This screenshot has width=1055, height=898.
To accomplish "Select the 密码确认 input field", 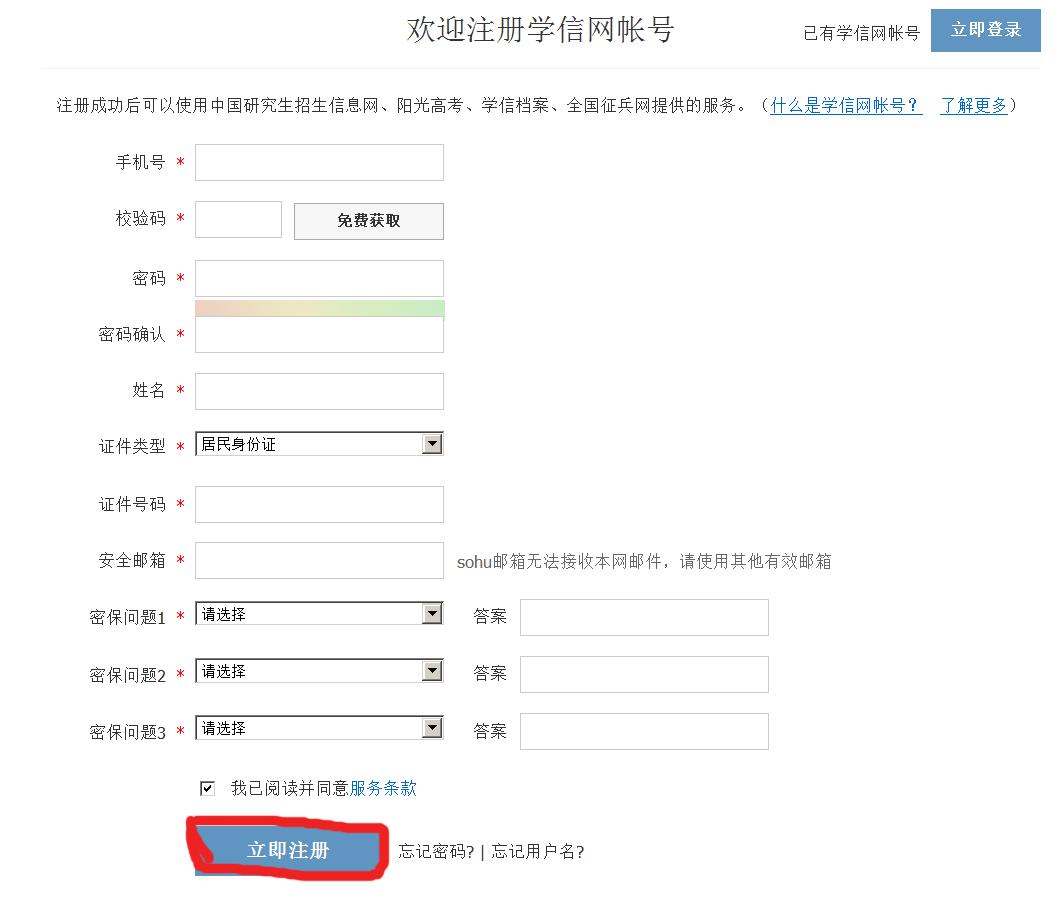I will [319, 335].
